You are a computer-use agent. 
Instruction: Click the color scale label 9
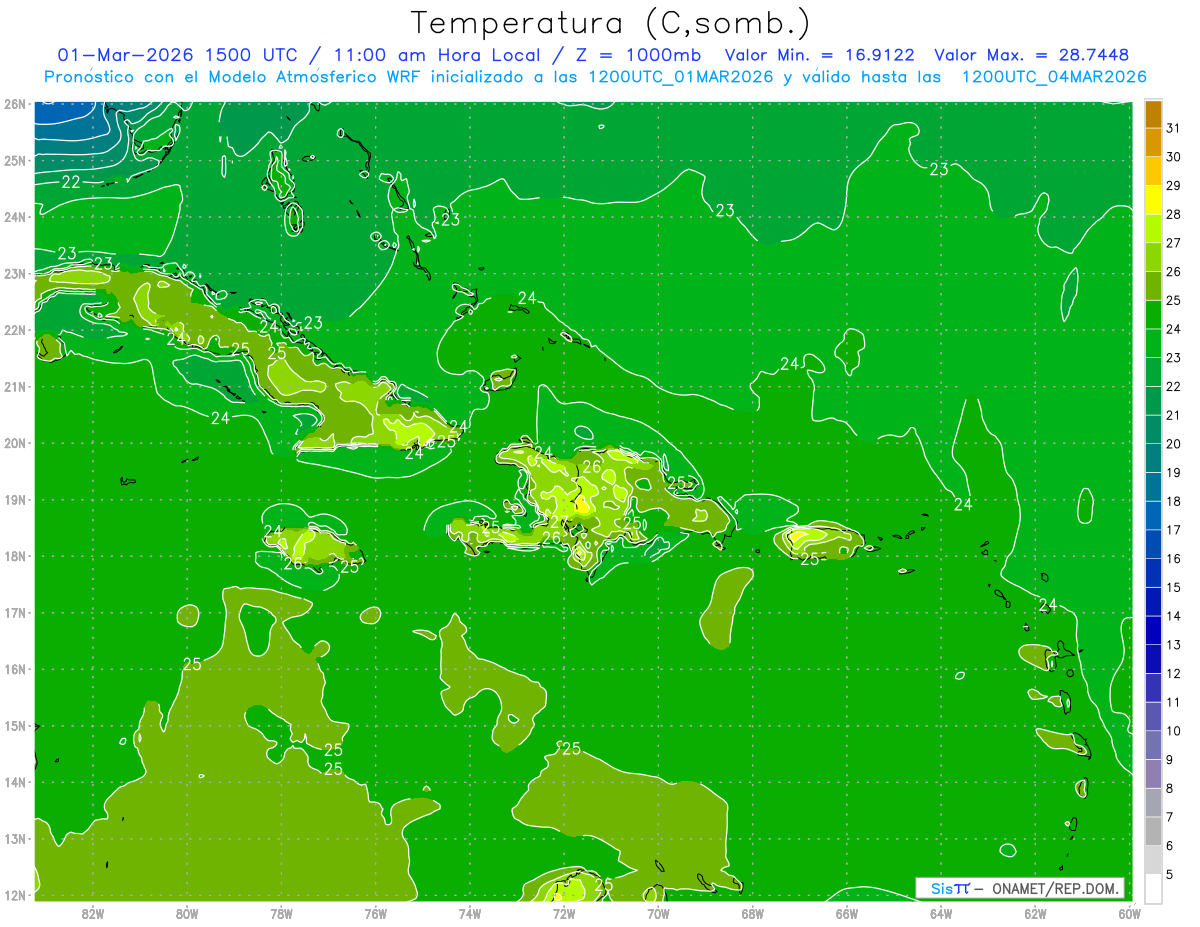click(x=1170, y=760)
